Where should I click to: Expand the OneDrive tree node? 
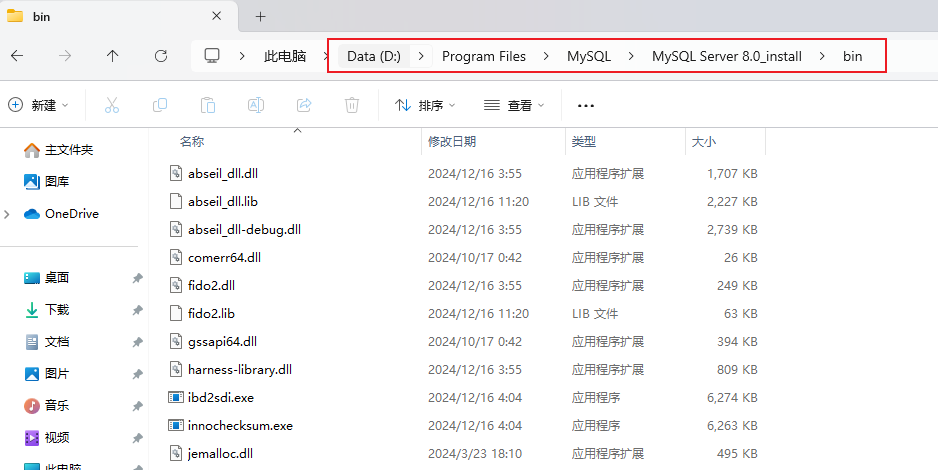(7, 214)
